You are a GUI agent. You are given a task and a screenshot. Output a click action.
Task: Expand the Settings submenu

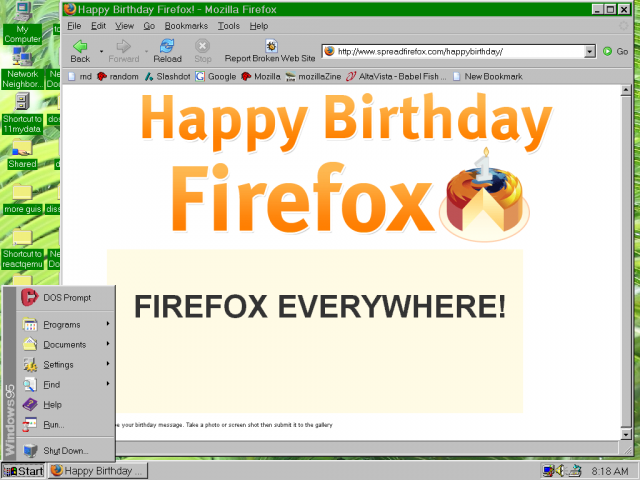click(58, 365)
